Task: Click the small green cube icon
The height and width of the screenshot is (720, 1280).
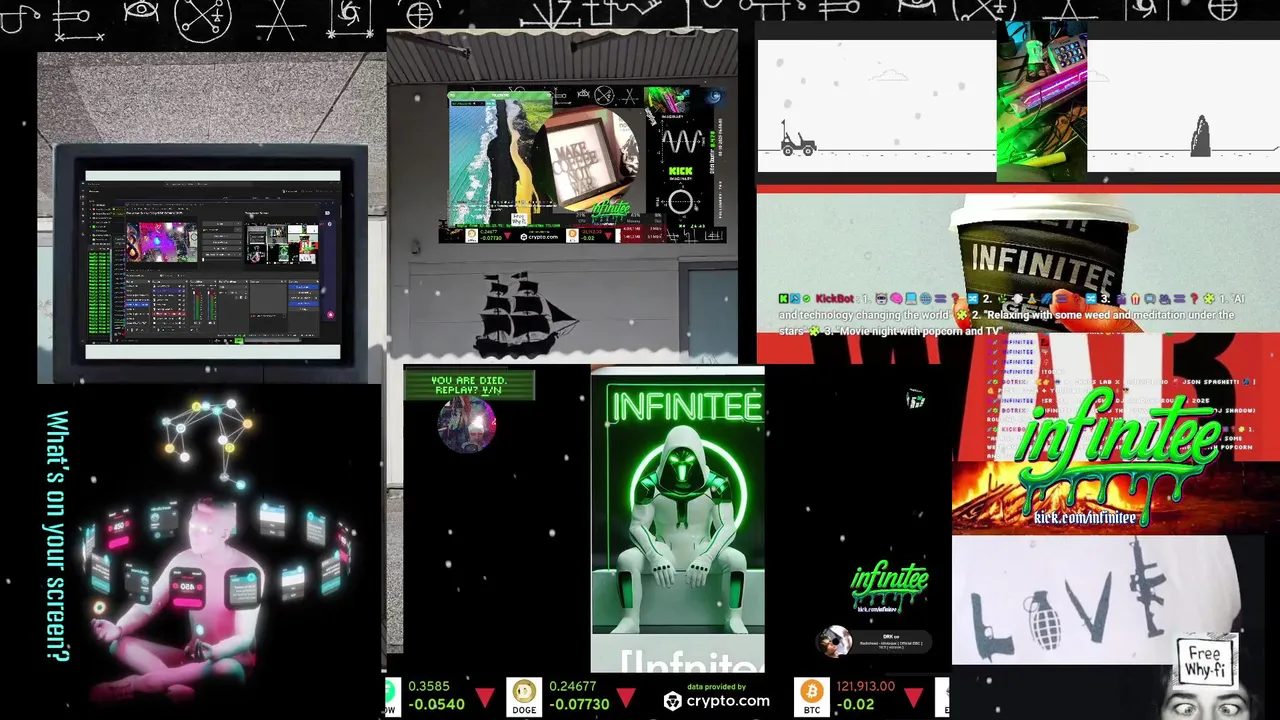Action: tap(915, 400)
